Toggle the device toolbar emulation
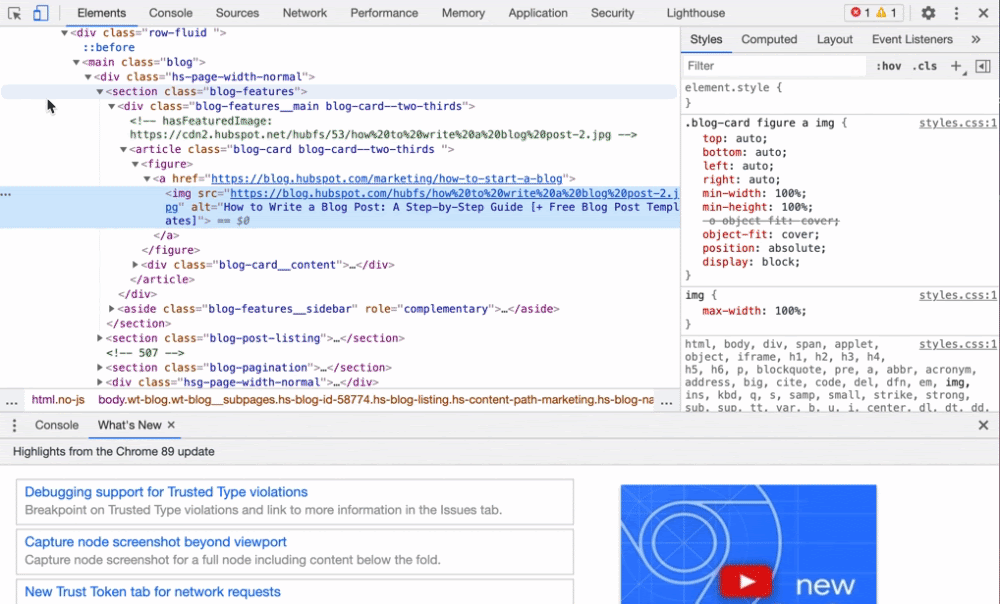Viewport: 1000px width, 604px height. 38,13
